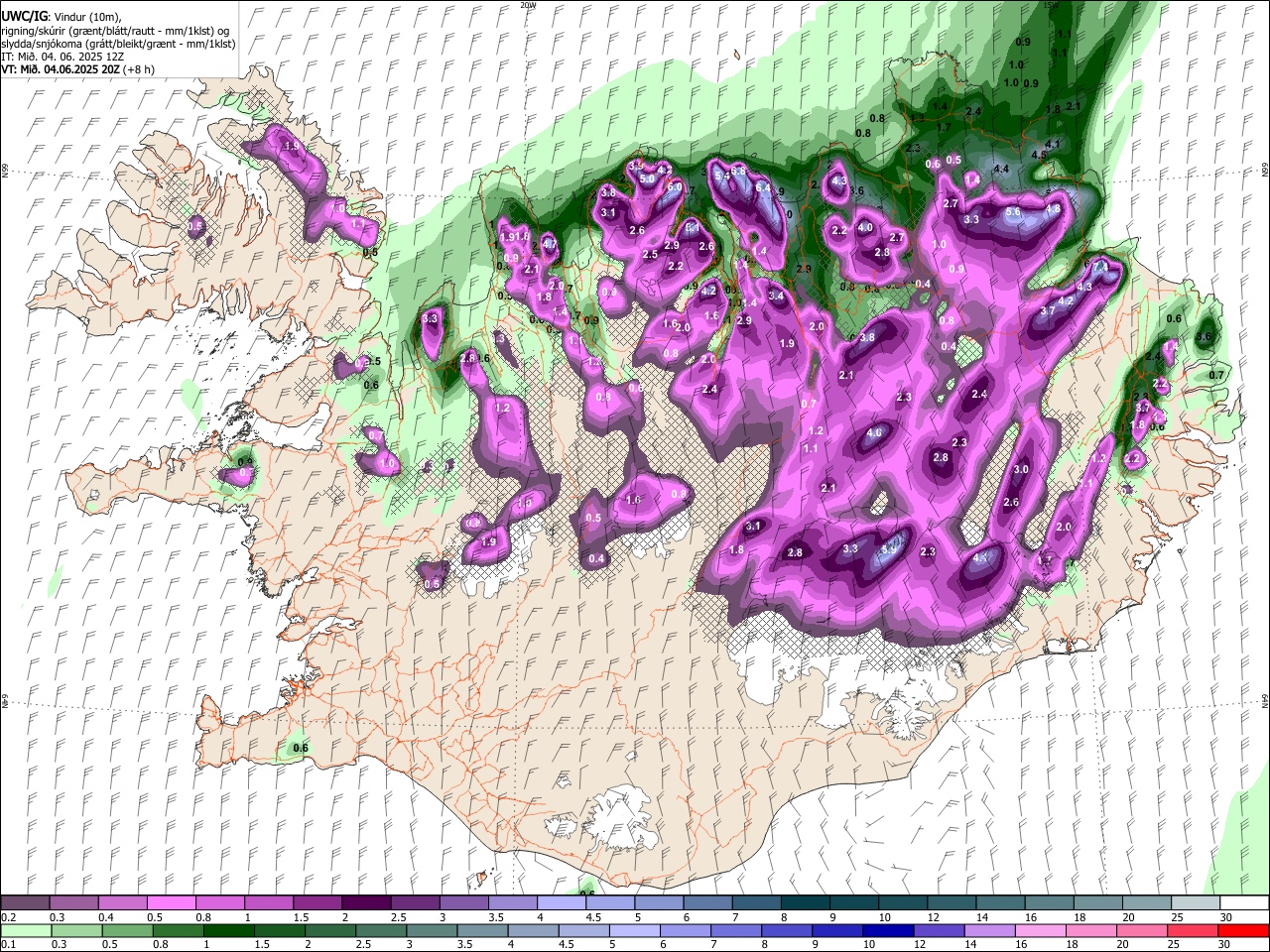Image resolution: width=1270 pixels, height=952 pixels.
Task: Click the '6.4' precipitation value on the map
Action: (x=763, y=187)
